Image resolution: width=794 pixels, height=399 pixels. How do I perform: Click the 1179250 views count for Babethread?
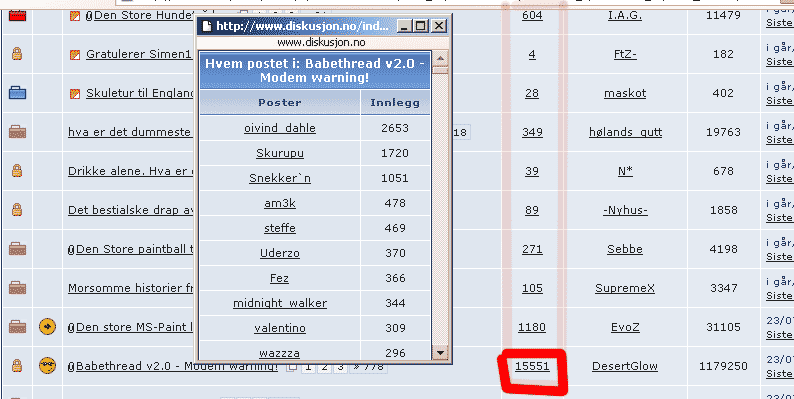click(723, 366)
